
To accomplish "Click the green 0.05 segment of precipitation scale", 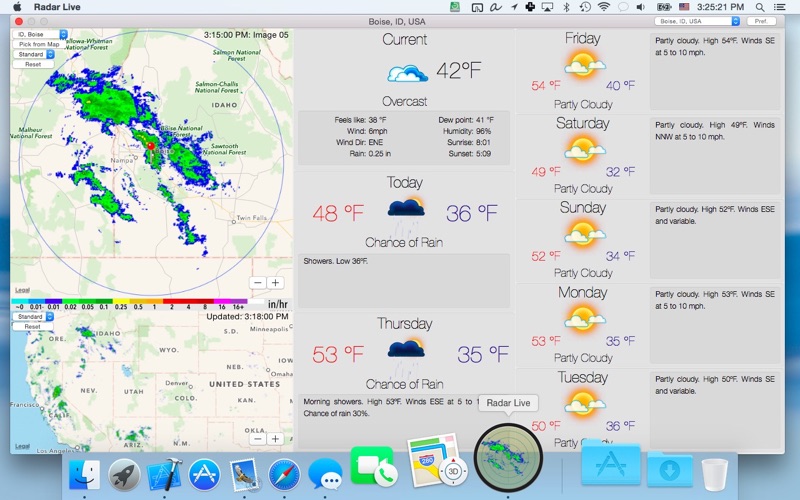I will tap(89, 304).
